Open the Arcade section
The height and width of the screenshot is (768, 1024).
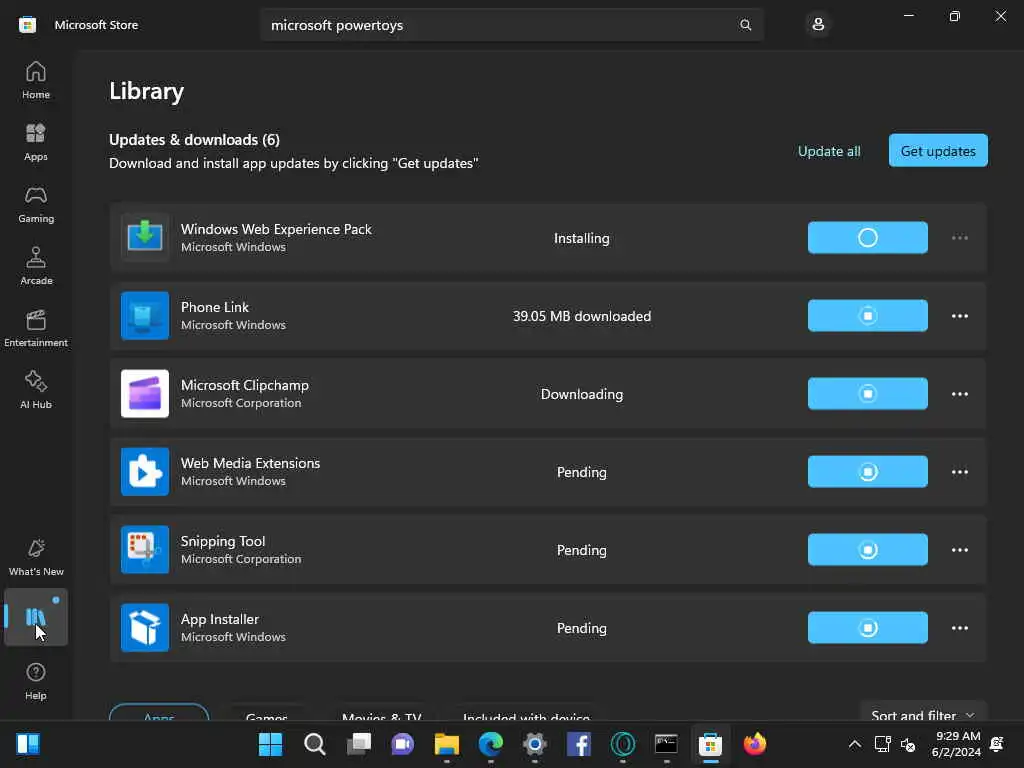[36, 266]
